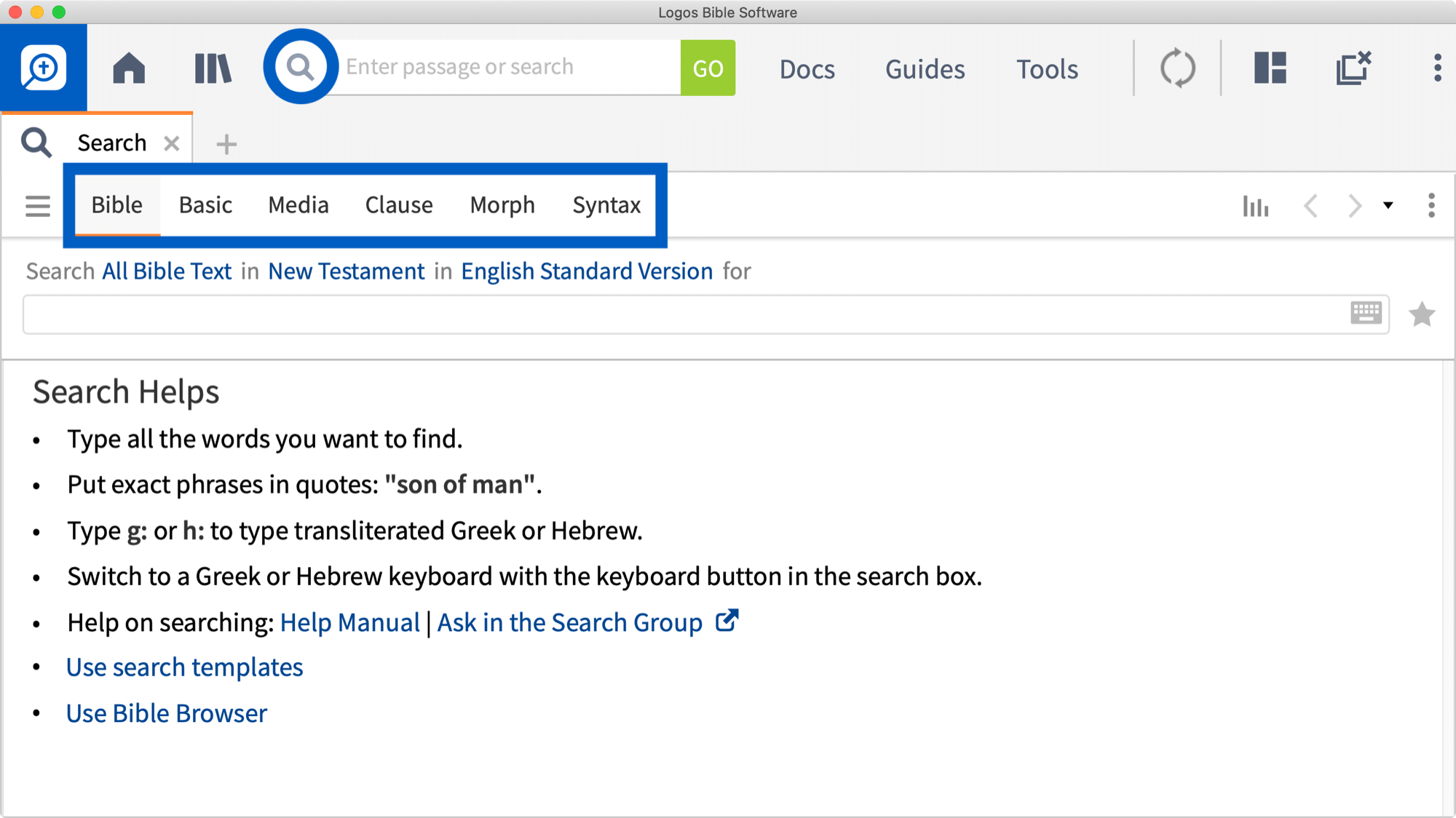The width and height of the screenshot is (1456, 818).
Task: Open Use search templates link
Action: point(185,667)
